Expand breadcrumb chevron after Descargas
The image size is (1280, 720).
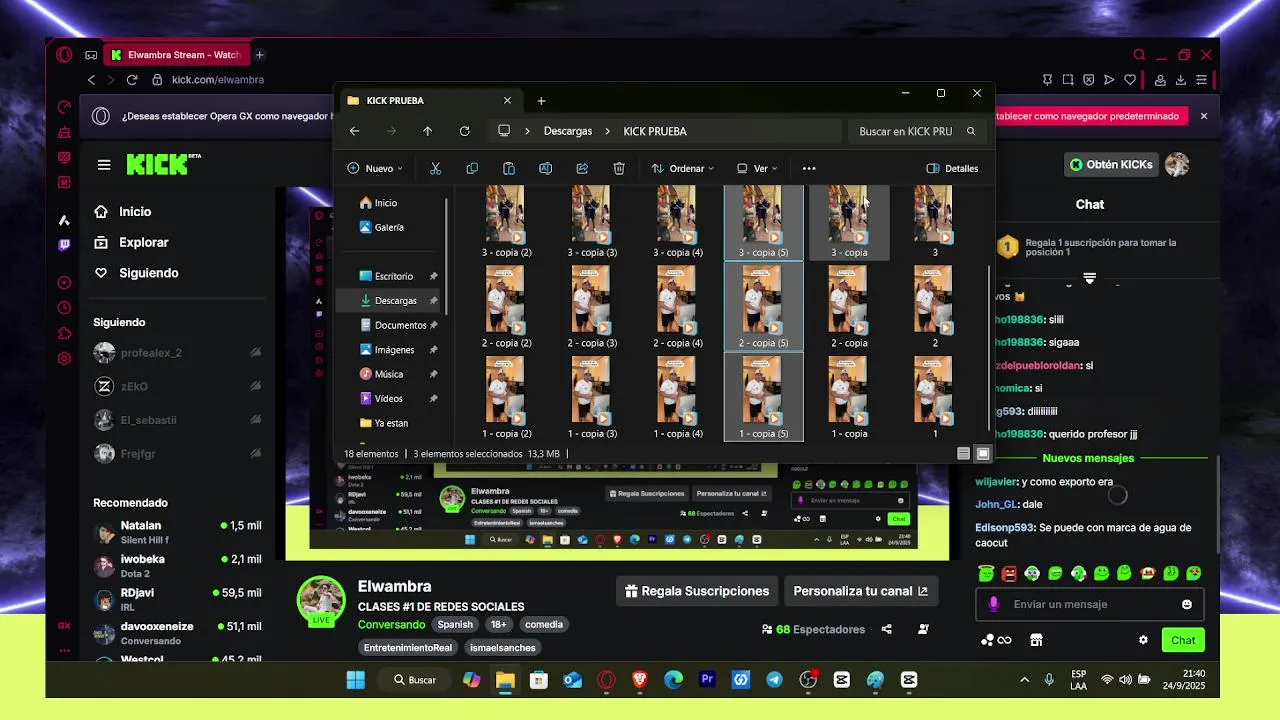coord(609,131)
